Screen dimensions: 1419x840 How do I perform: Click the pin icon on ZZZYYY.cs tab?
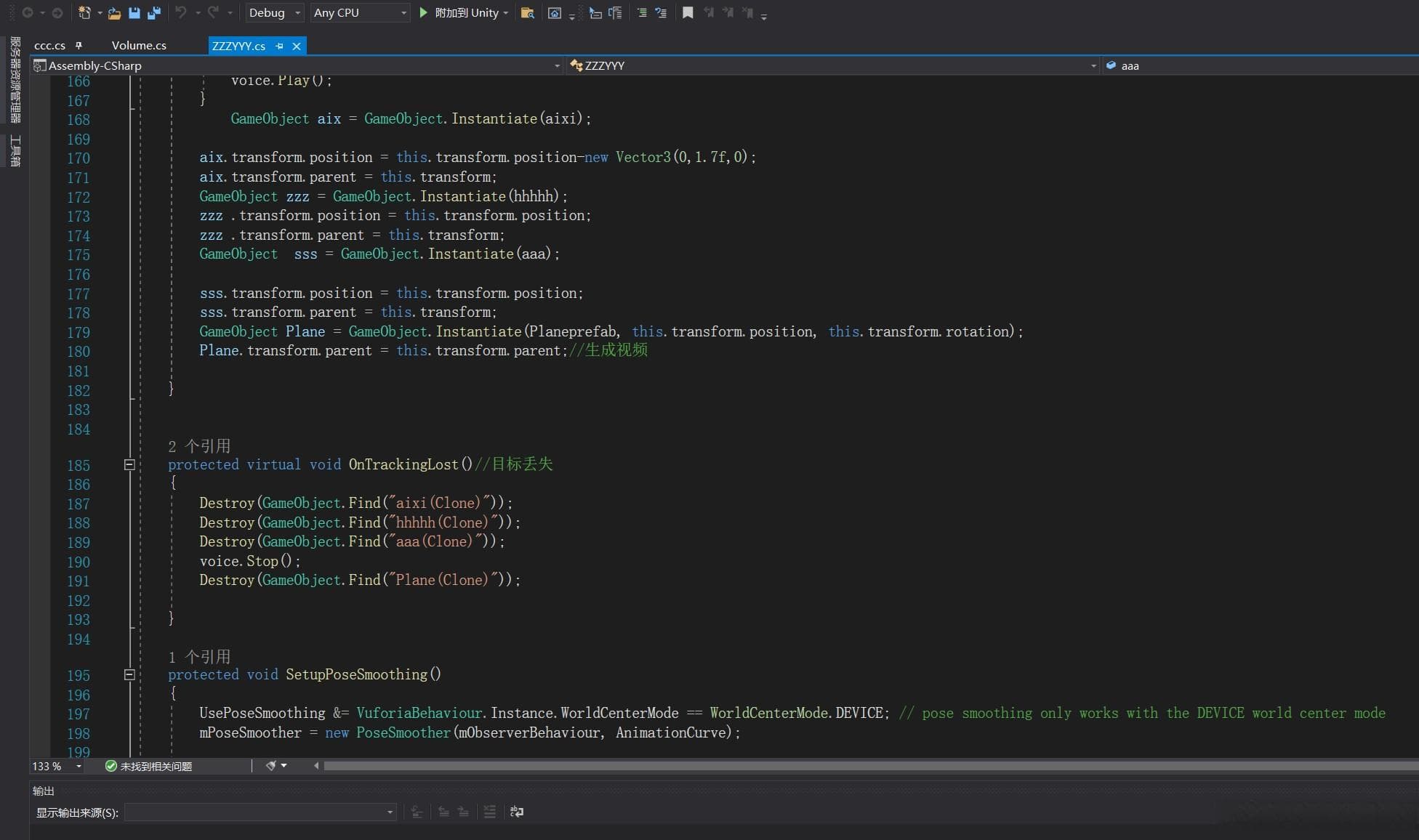pyautogui.click(x=279, y=46)
